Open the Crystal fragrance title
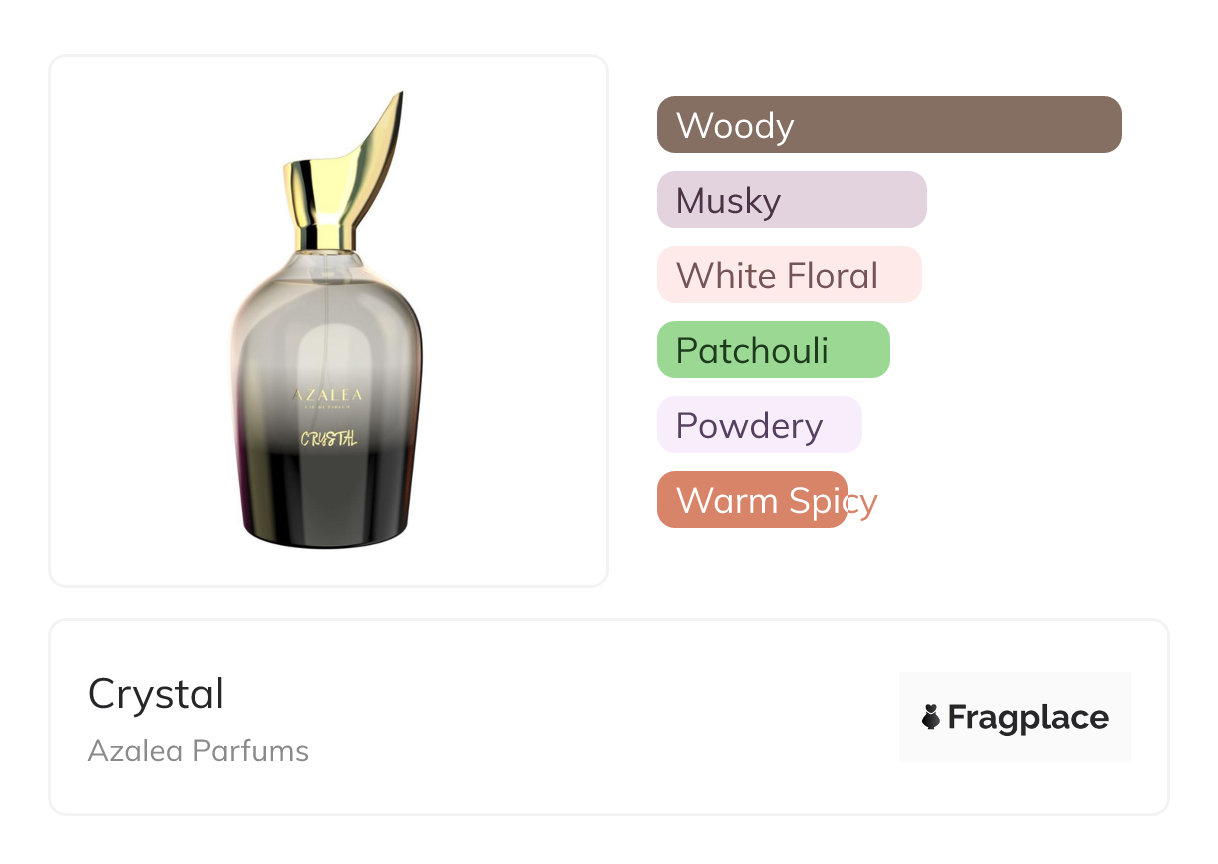Screen dimensions: 1218x864 tap(156, 694)
